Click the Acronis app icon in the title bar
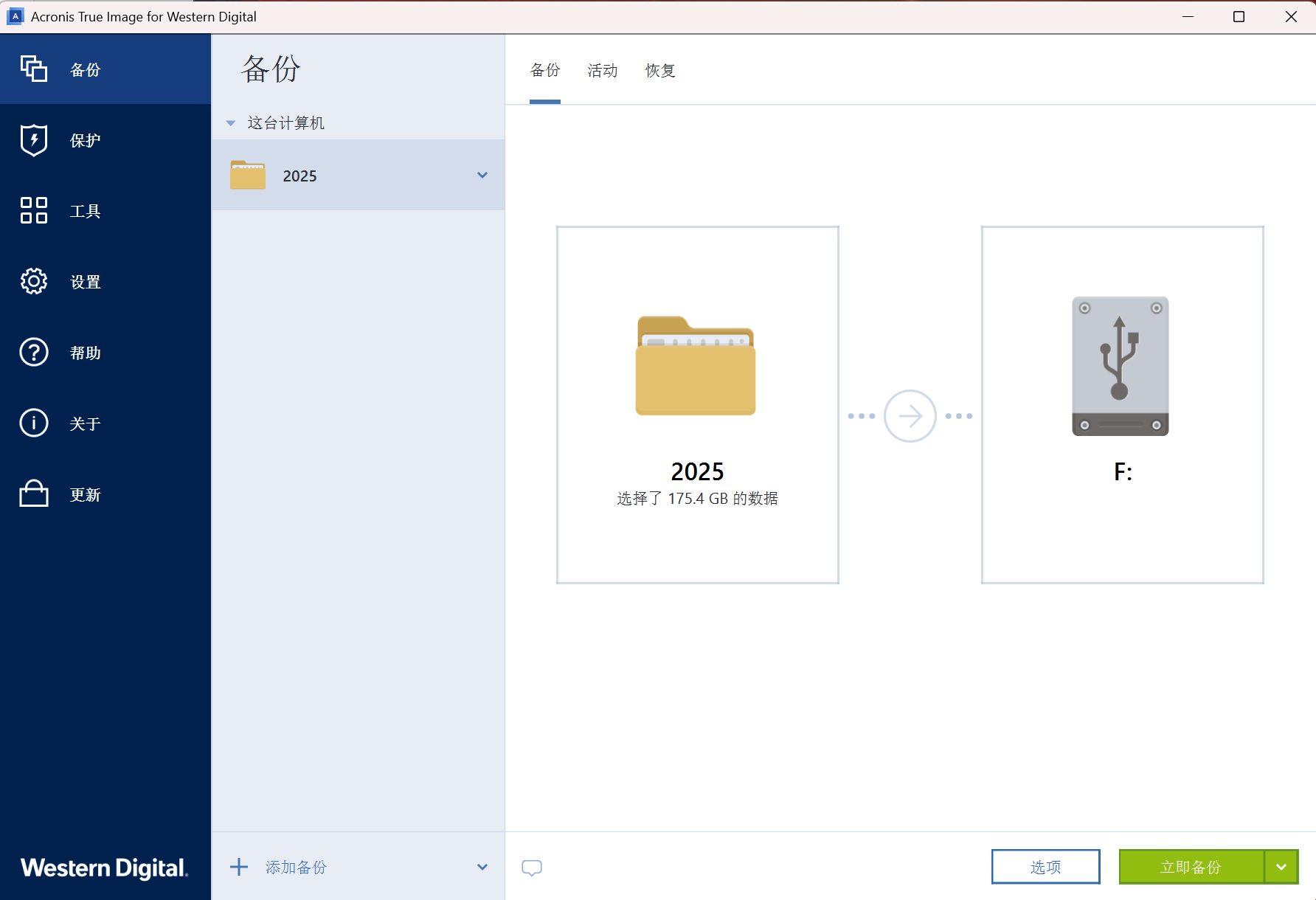Viewport: 1316px width, 900px height. point(15,16)
